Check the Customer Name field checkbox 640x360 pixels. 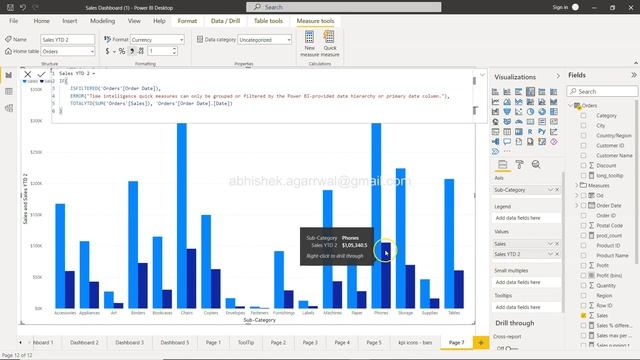583,156
